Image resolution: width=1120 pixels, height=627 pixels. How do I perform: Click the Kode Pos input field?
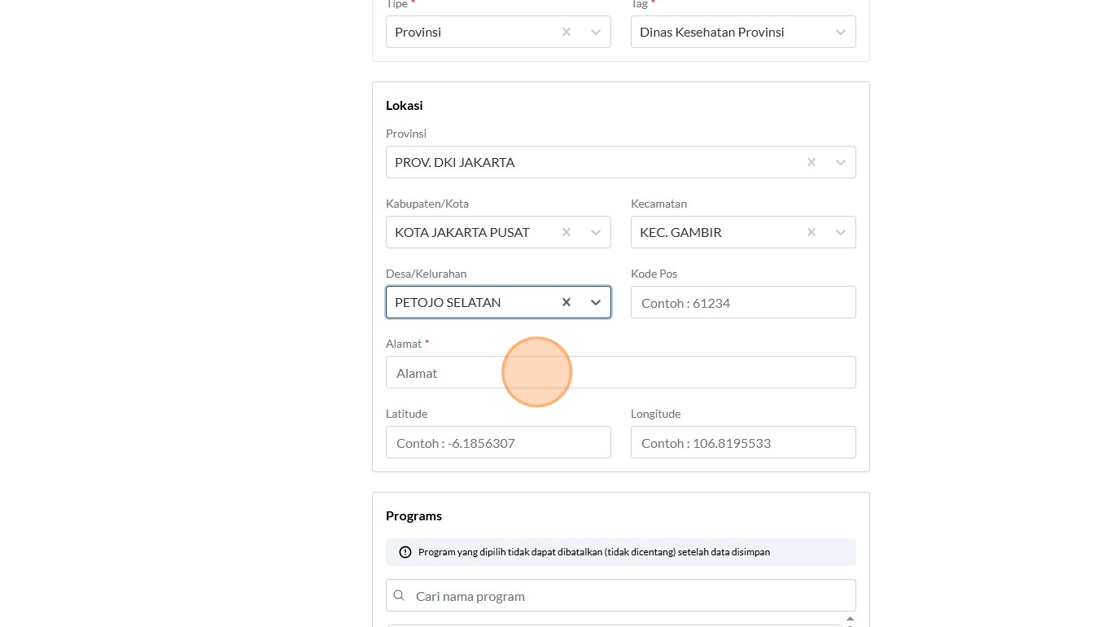pyautogui.click(x=743, y=303)
